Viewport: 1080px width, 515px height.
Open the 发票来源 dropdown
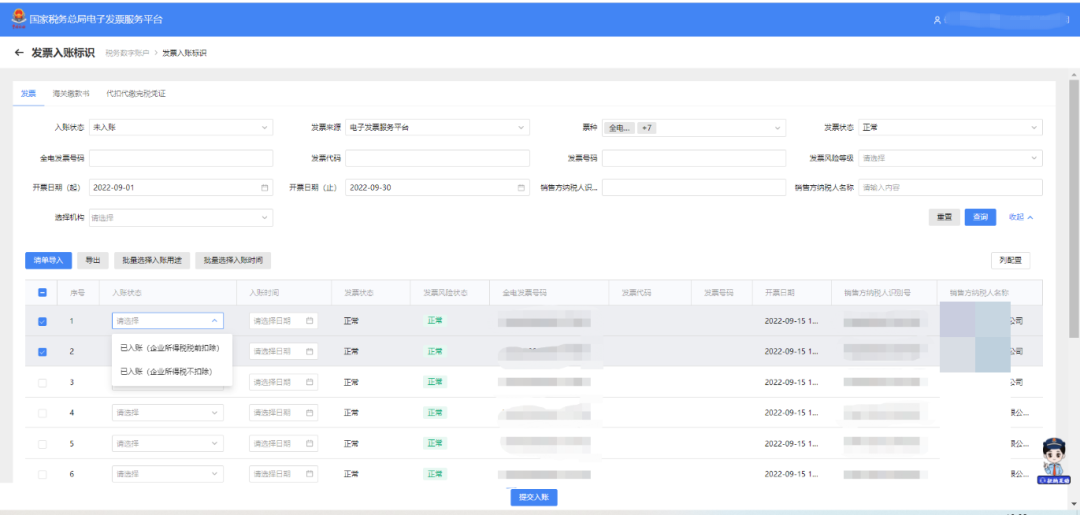(x=437, y=128)
